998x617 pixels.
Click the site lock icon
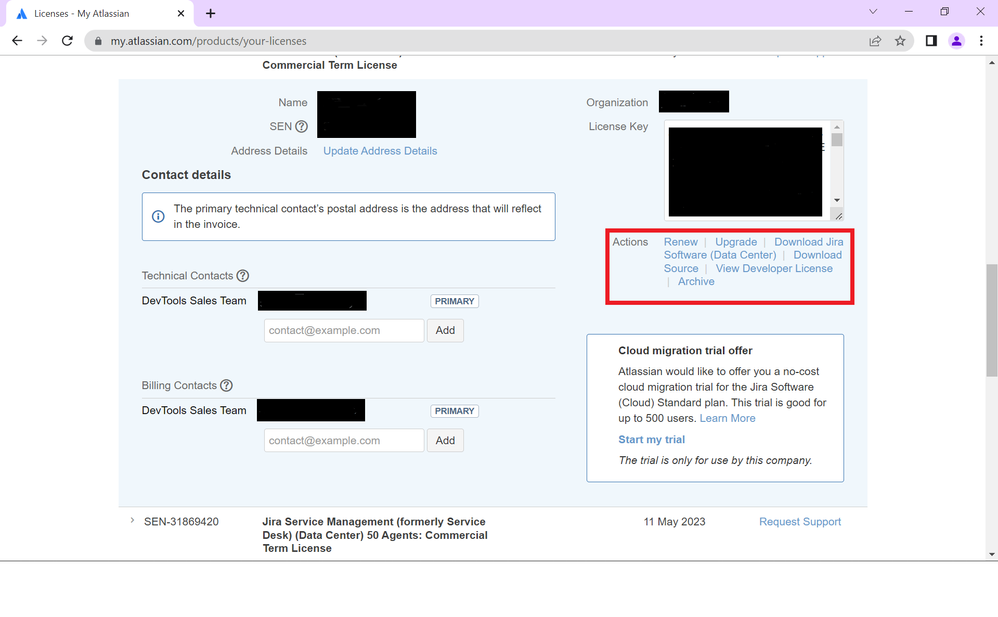point(98,41)
